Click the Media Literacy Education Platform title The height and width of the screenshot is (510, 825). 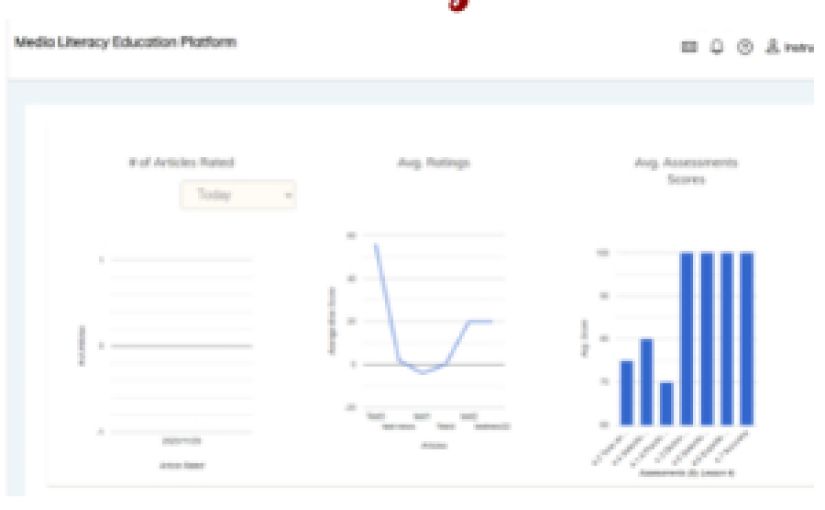point(125,43)
